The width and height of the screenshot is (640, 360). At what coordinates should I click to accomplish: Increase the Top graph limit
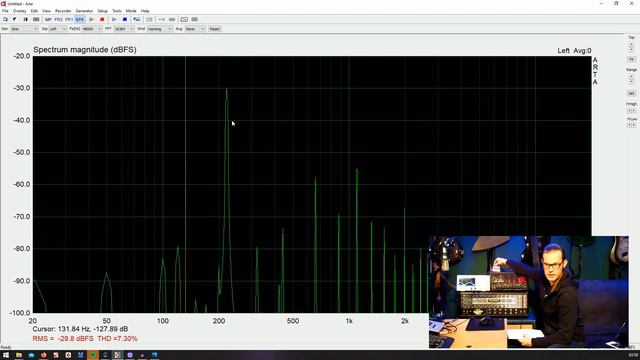point(631,44)
